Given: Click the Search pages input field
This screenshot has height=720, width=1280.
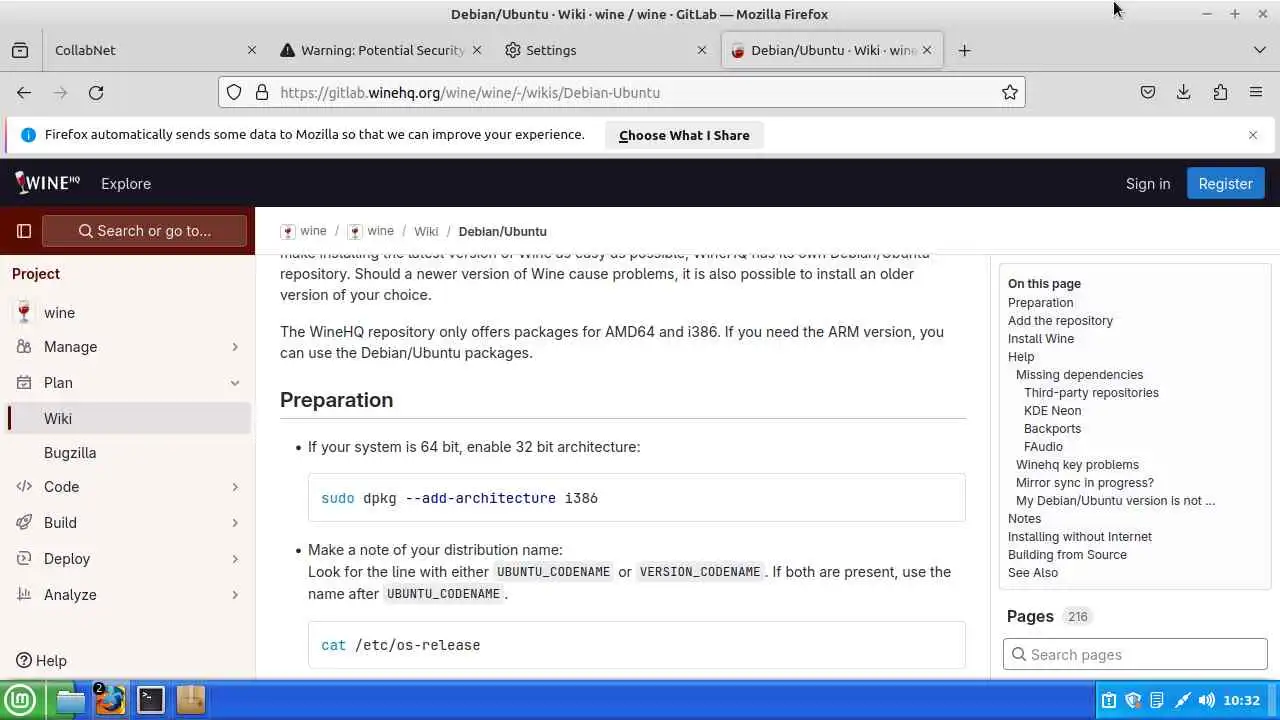Looking at the screenshot, I should coord(1135,654).
